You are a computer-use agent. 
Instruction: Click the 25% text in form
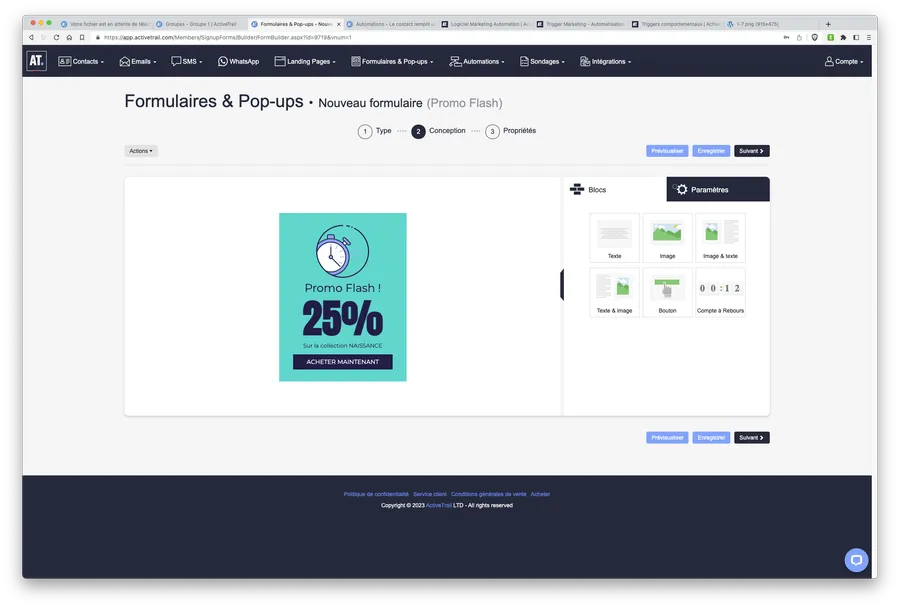point(343,319)
